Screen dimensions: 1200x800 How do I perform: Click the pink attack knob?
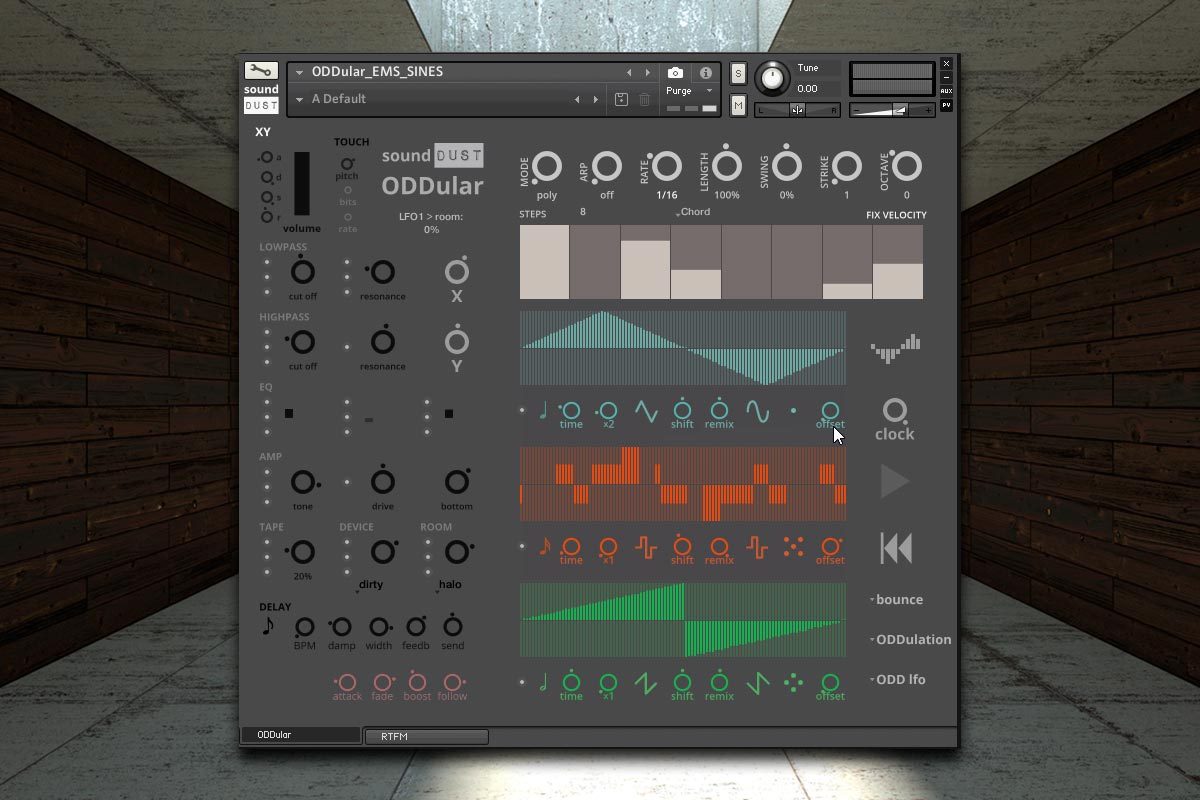point(347,682)
